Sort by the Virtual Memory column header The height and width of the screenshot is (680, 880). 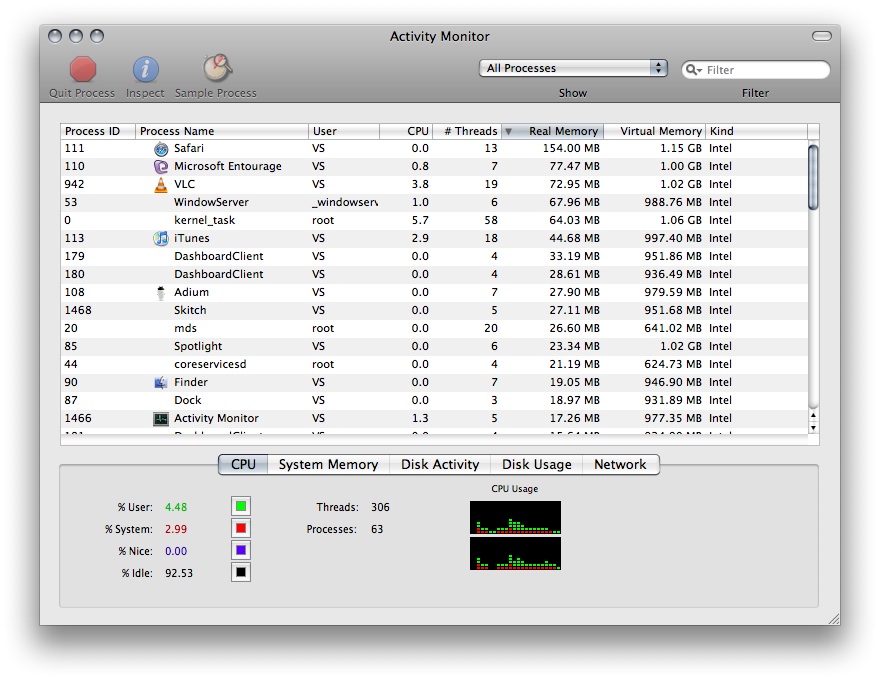coord(654,131)
